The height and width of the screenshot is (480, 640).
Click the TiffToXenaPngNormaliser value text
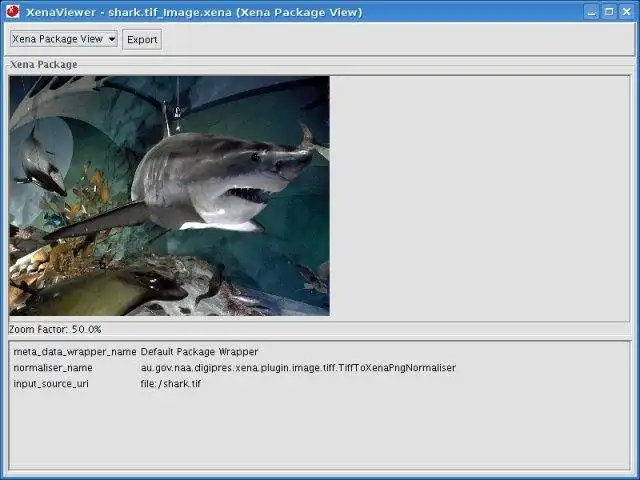click(x=298, y=368)
